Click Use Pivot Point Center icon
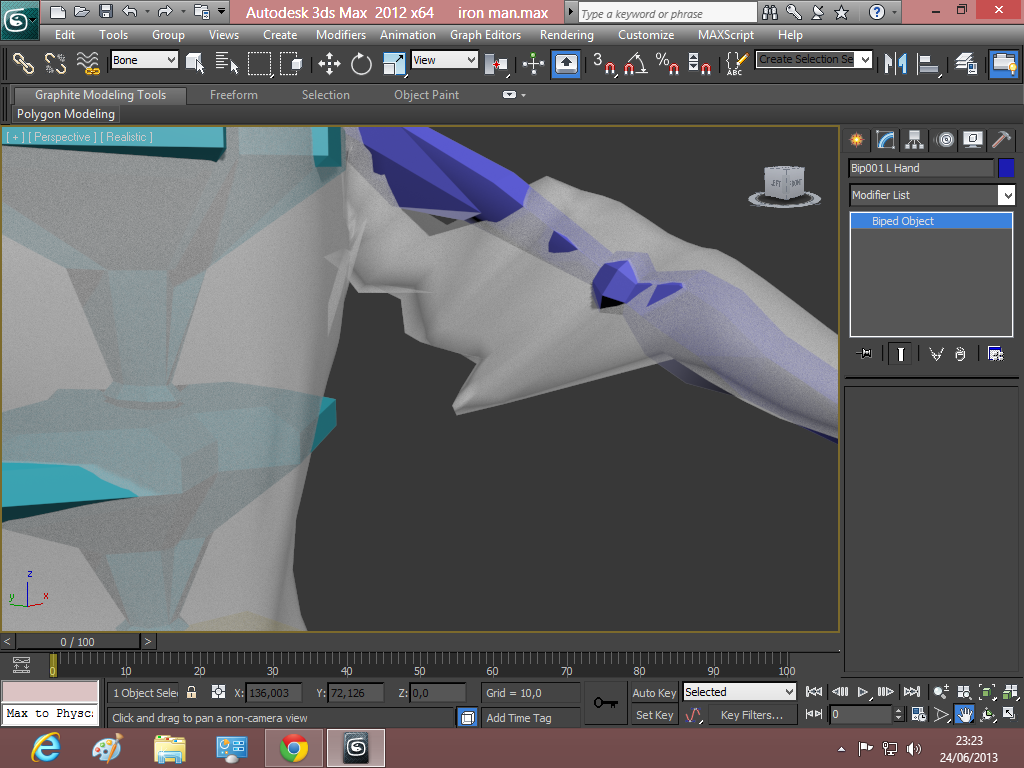This screenshot has width=1024, height=768. (x=496, y=63)
